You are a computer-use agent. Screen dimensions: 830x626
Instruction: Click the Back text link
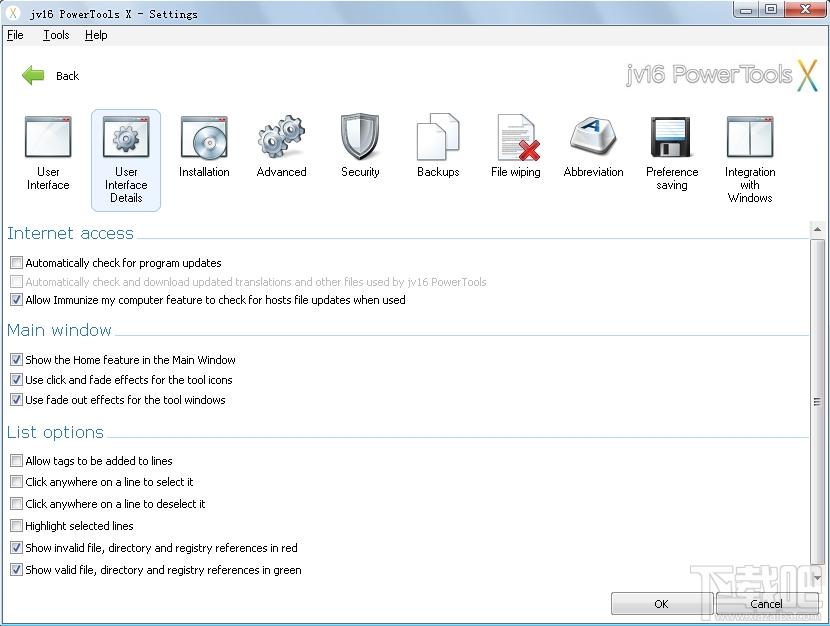67,76
